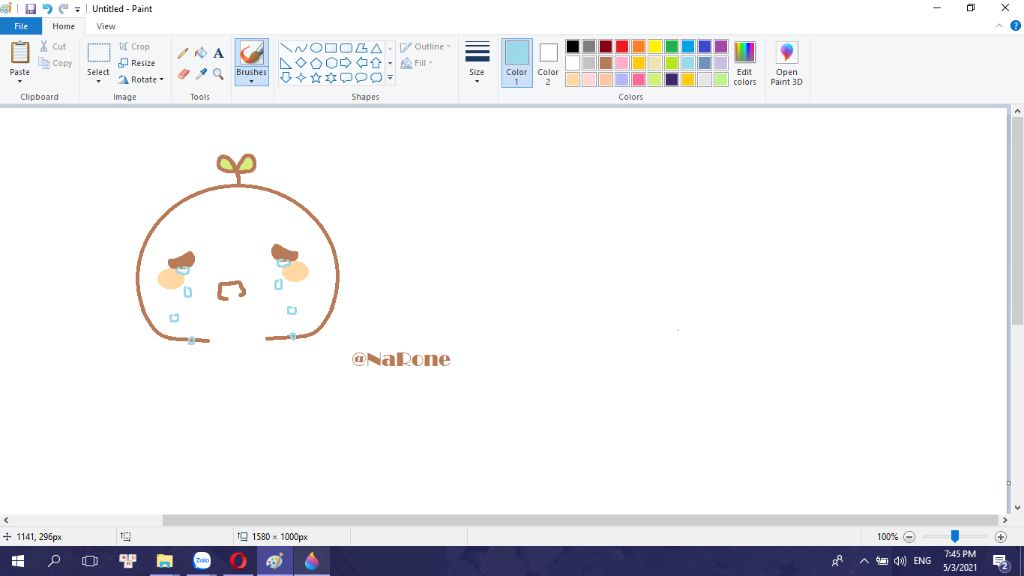Viewport: 1024px width, 576px height.
Task: Select the Magnifier tool
Action: [x=218, y=74]
